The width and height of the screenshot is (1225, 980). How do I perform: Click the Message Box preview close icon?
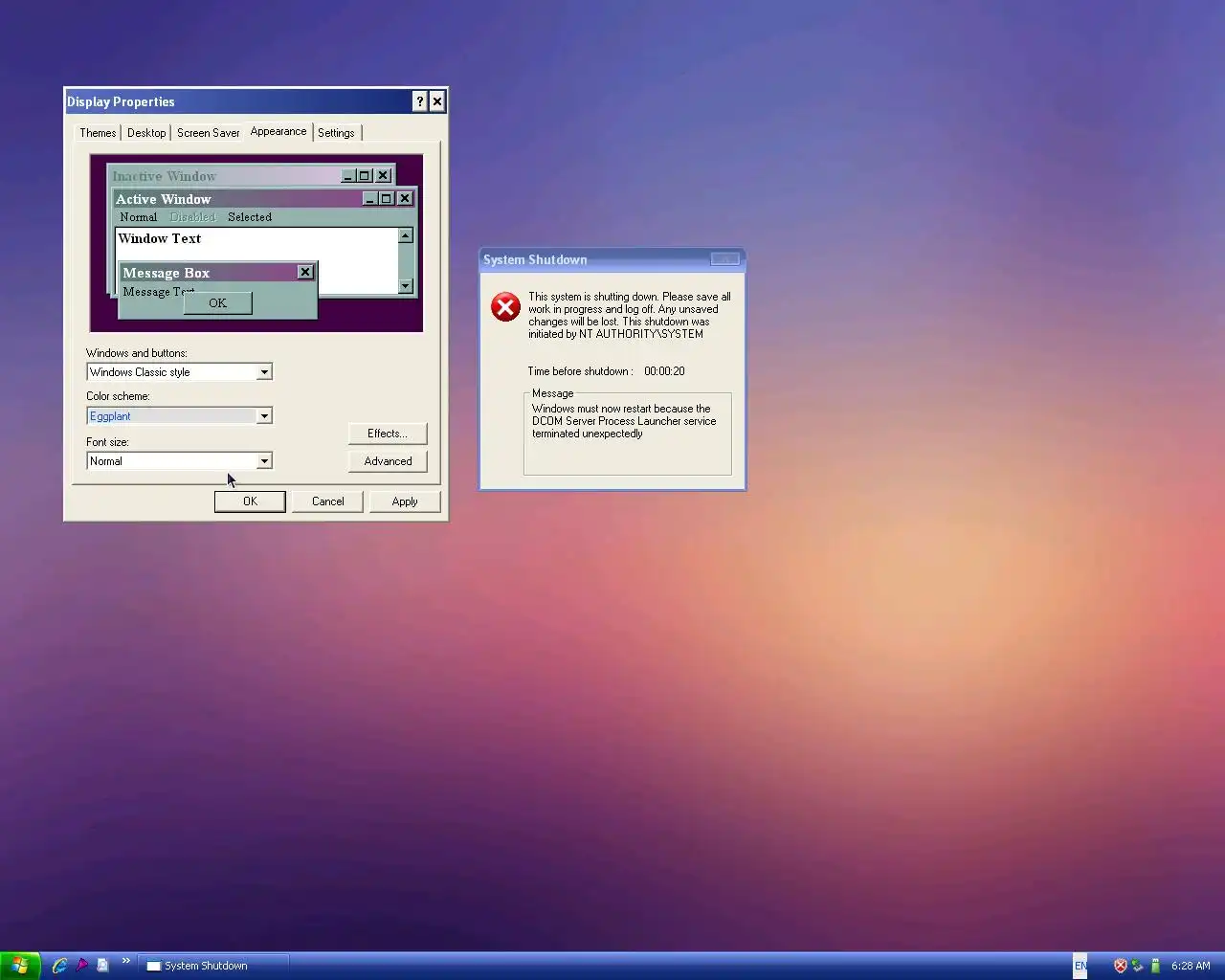pos(305,272)
